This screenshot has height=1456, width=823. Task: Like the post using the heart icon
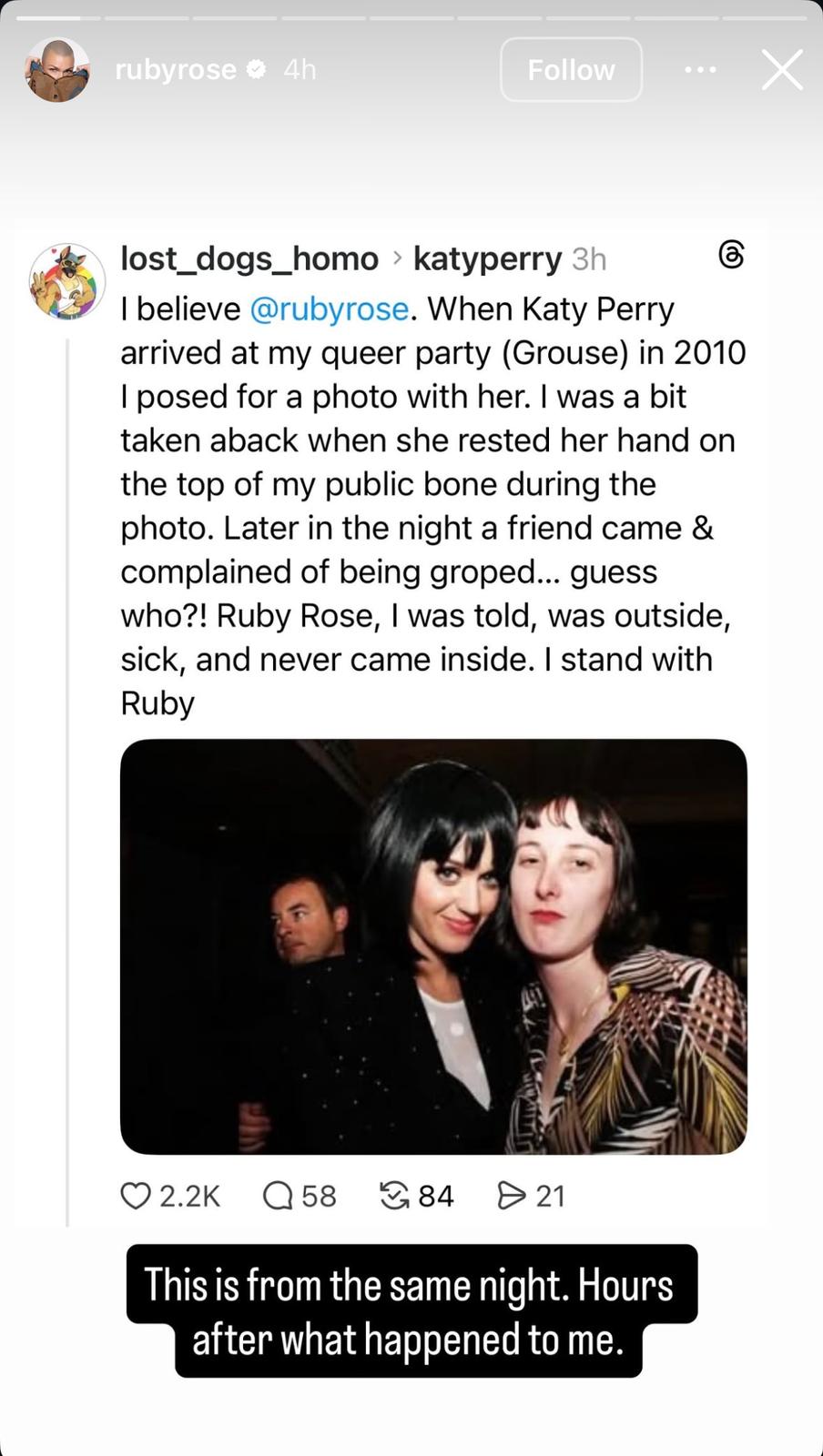(135, 1195)
